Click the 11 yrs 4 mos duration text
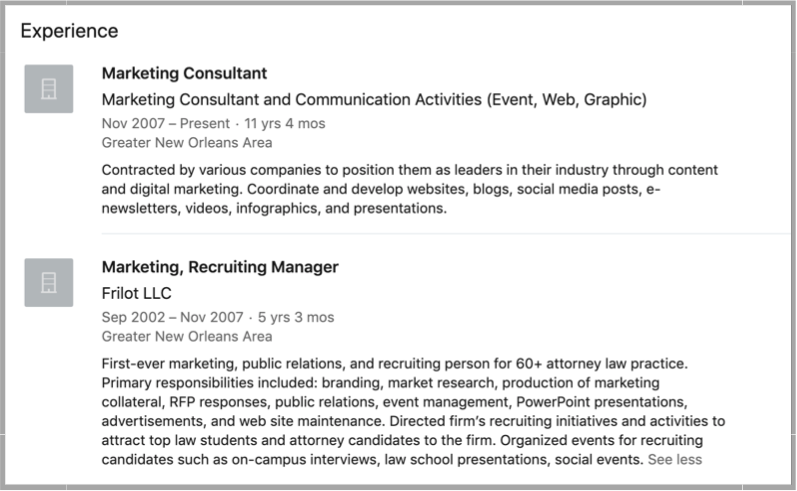Image resolution: width=797 pixels, height=491 pixels. 285,124
